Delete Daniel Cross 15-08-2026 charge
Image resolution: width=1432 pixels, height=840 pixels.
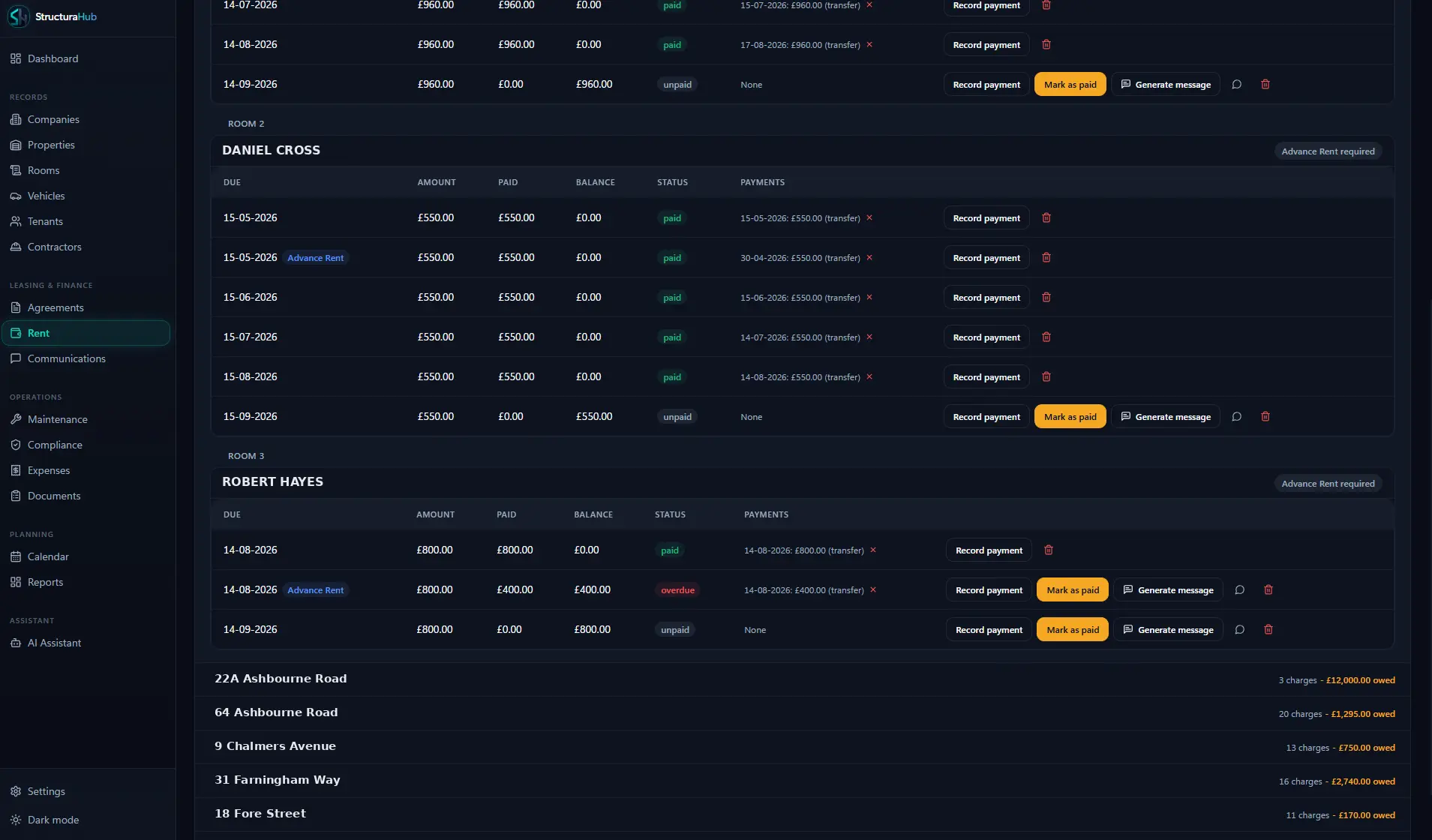click(x=1046, y=376)
